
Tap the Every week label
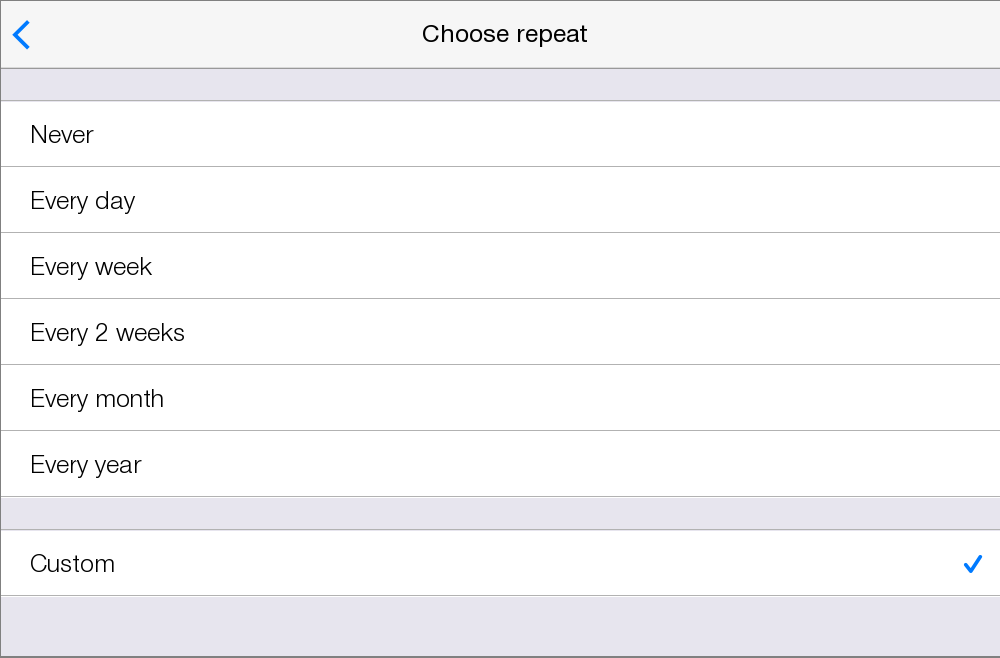91,267
